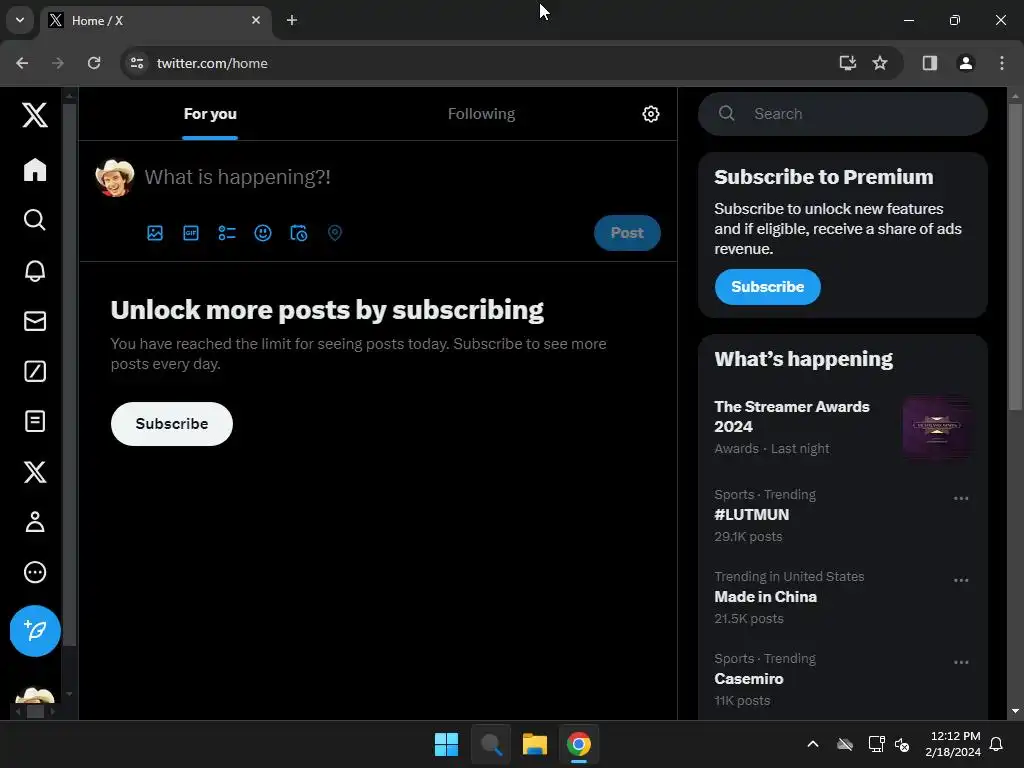Image resolution: width=1024 pixels, height=768 pixels.
Task: Click the X logo at top of sidebar
Action: click(35, 115)
